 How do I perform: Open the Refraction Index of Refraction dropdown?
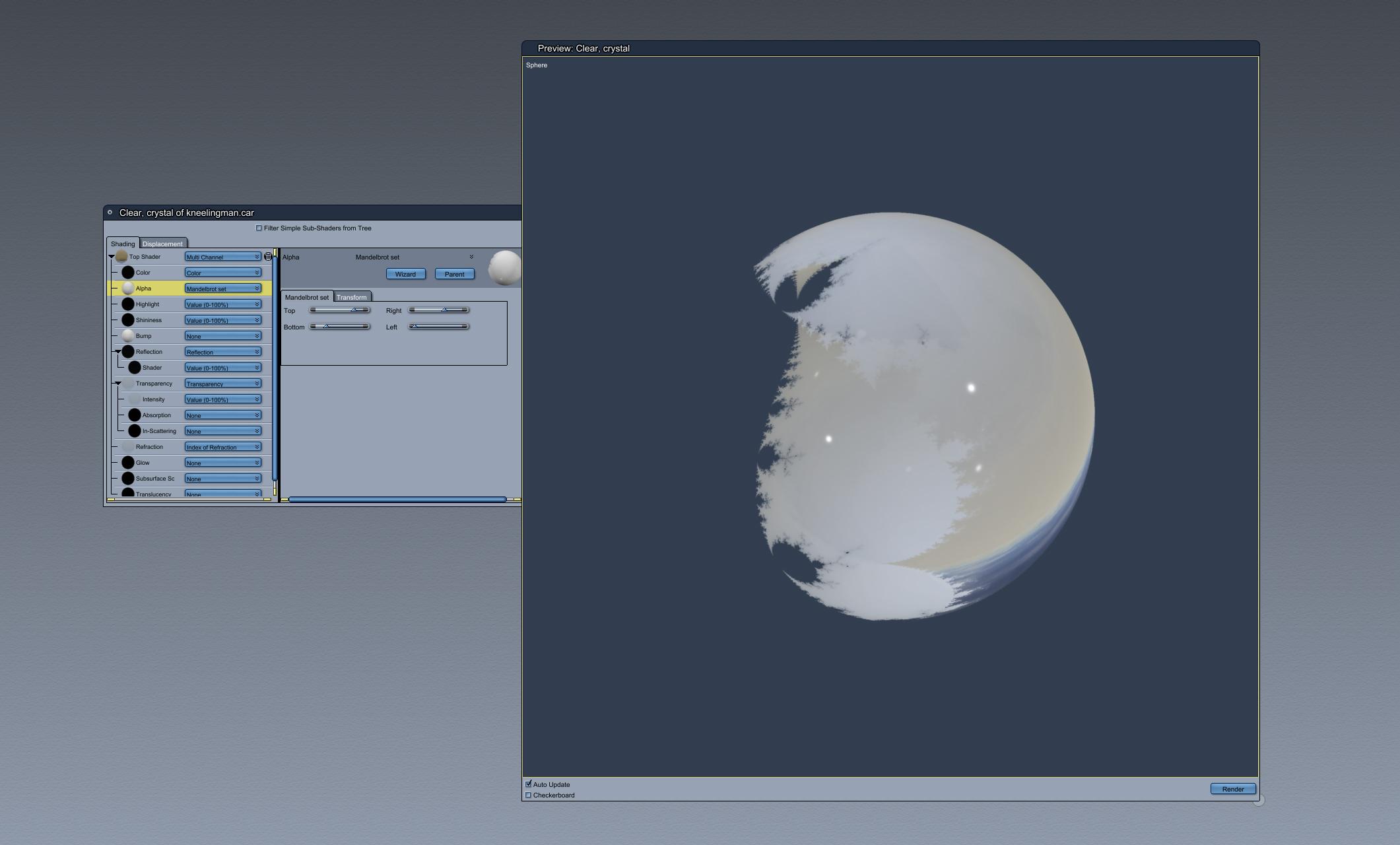coord(222,447)
